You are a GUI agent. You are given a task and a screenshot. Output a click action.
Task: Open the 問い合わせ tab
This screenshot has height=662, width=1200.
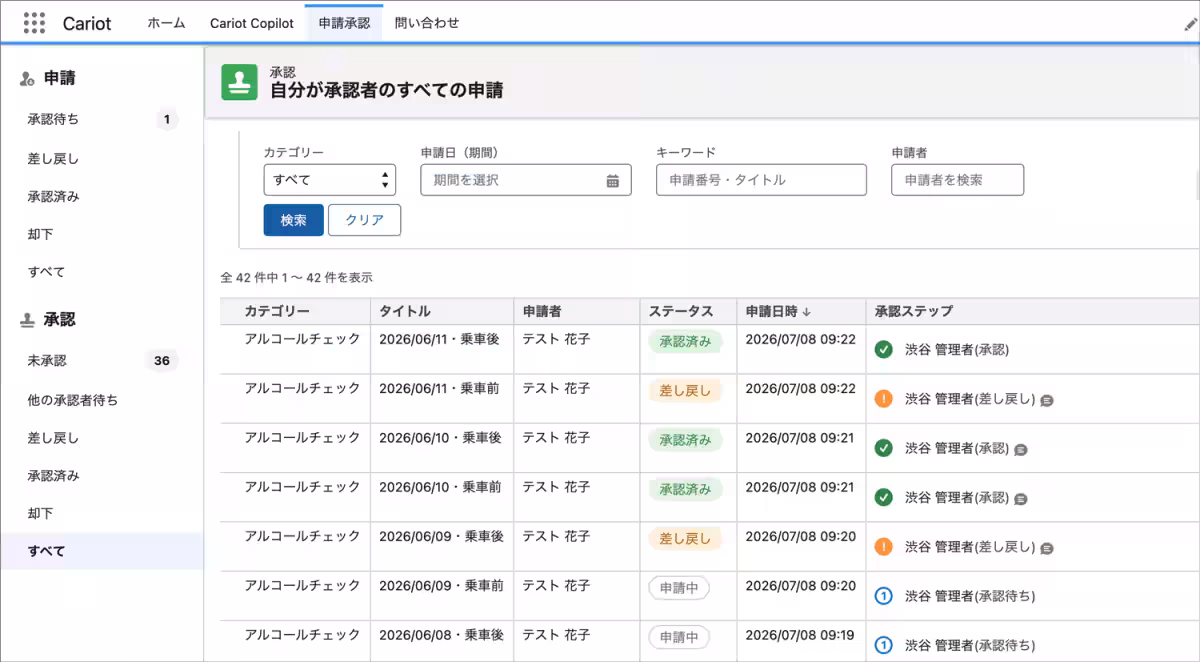point(427,23)
